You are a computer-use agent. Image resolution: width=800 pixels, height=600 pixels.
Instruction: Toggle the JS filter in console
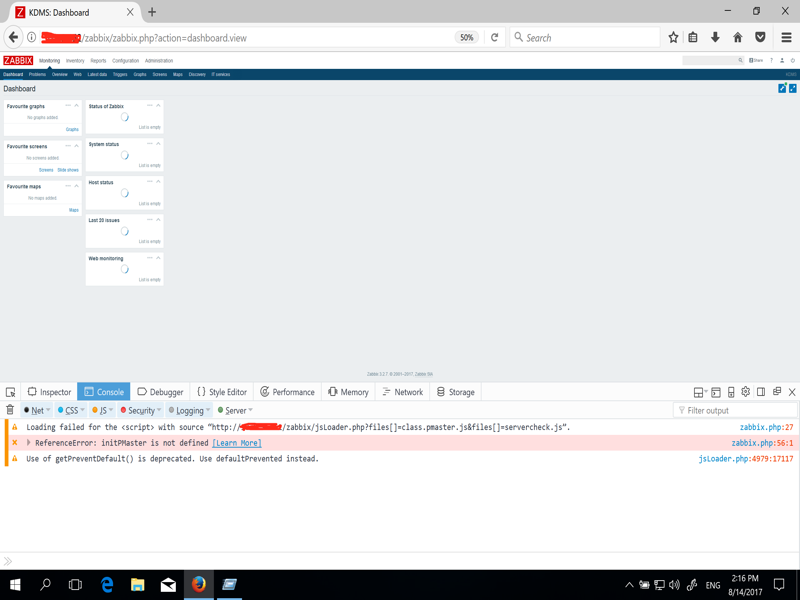[x=103, y=410]
